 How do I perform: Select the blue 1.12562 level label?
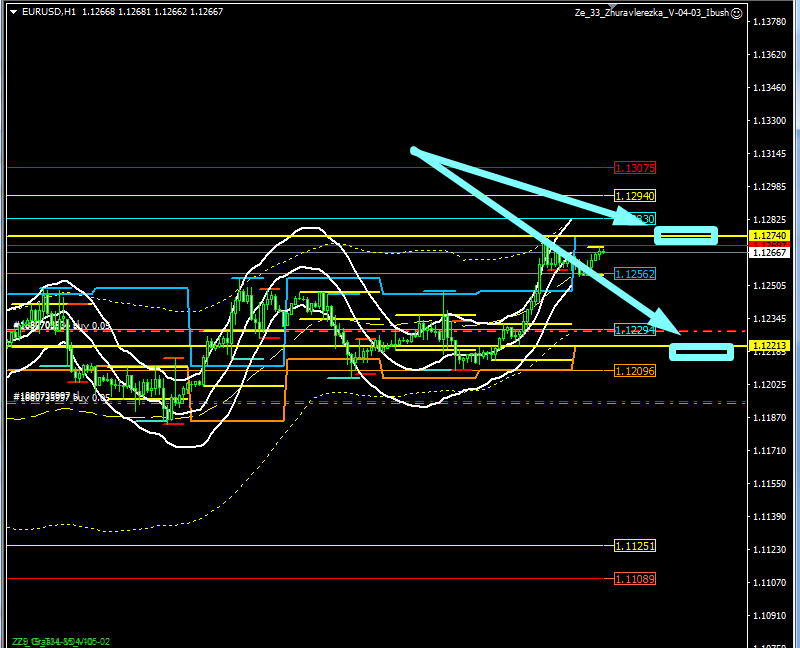click(635, 274)
